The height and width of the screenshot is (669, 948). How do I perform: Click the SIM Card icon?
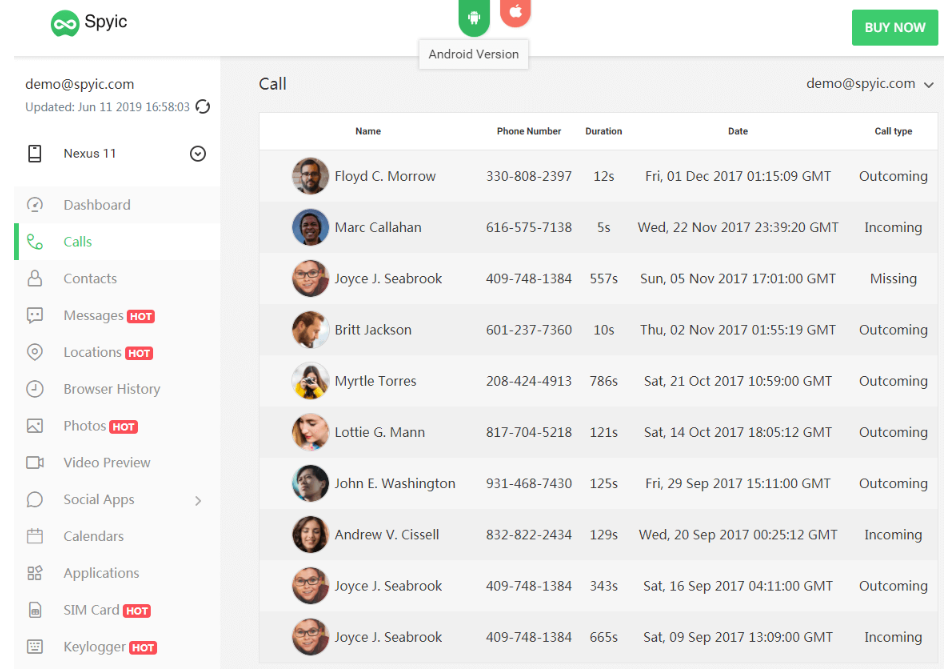(x=35, y=610)
